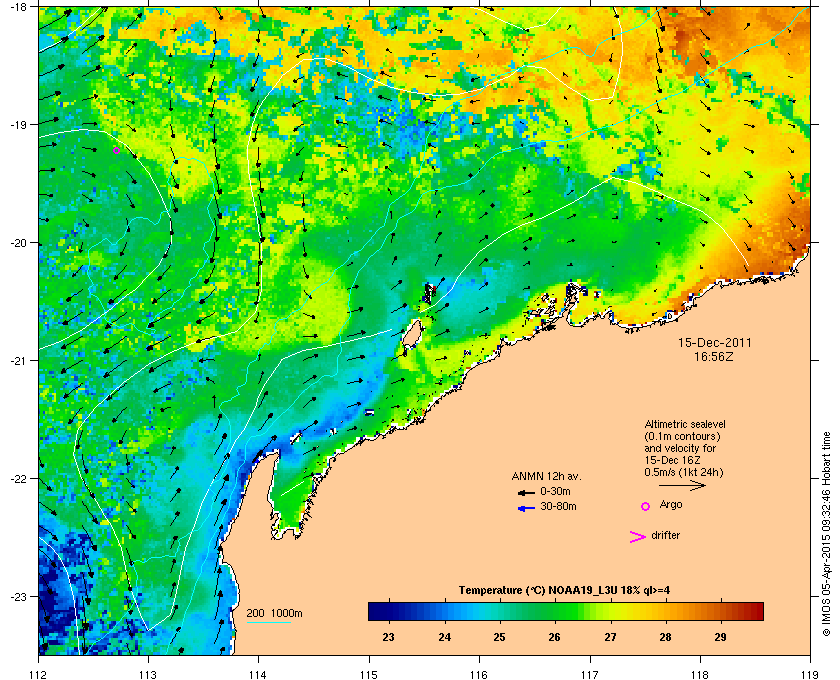
Task: Click the green 26°C section of colorbar
Action: [554, 611]
